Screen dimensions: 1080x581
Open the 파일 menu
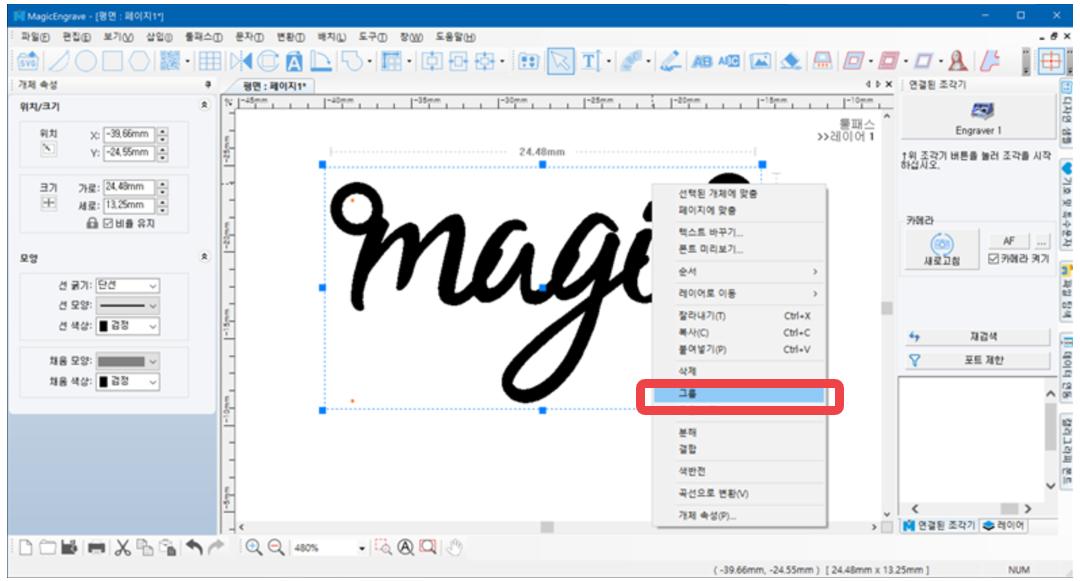35,36
